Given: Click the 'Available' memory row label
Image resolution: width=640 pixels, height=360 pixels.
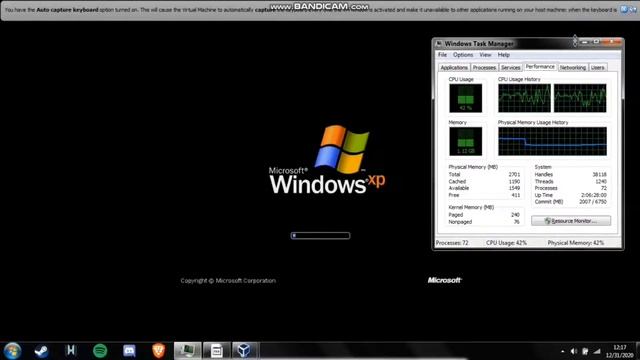Looking at the screenshot, I should (x=459, y=188).
